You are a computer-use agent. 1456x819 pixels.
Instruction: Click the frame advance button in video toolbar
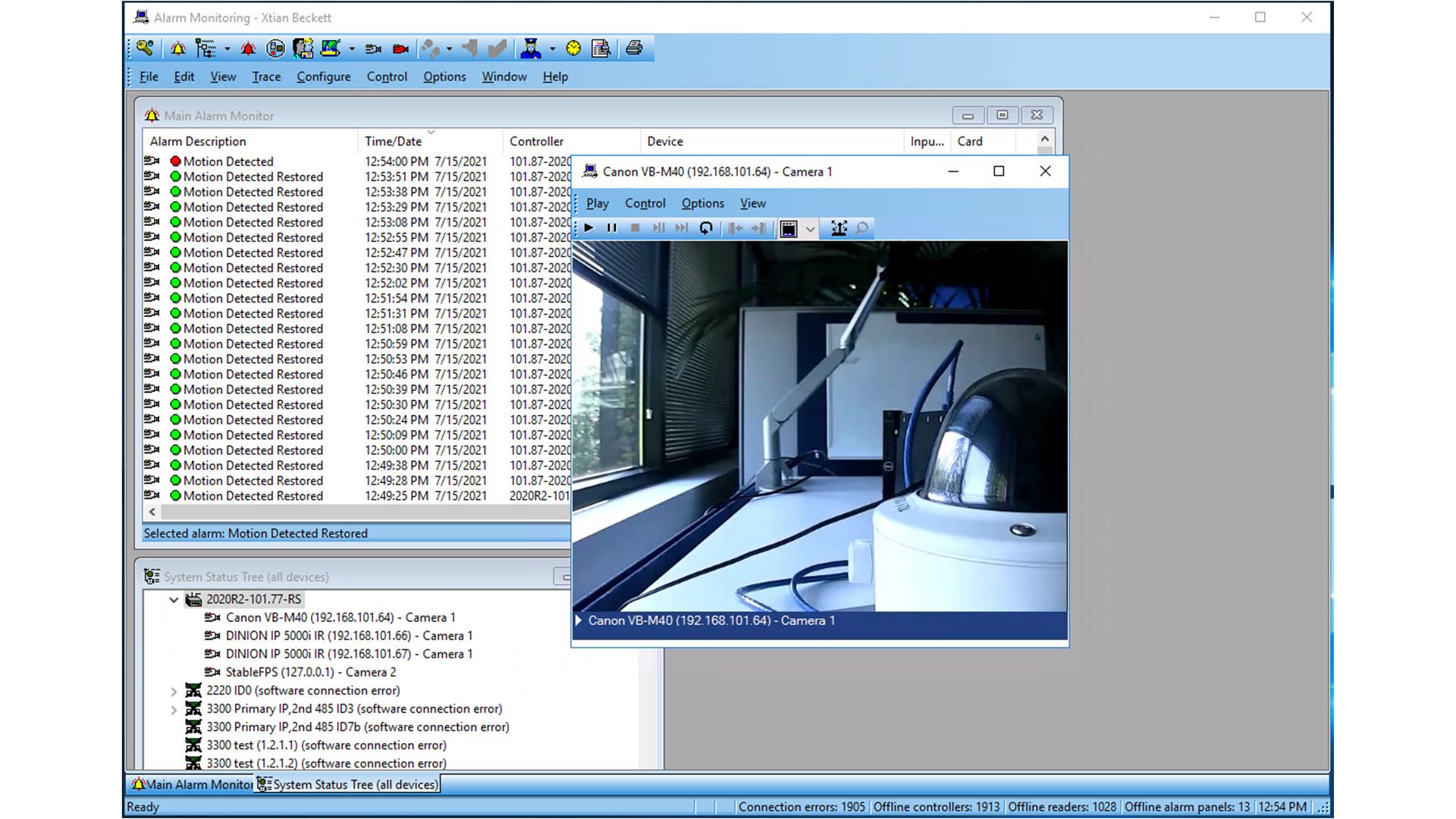tap(659, 228)
